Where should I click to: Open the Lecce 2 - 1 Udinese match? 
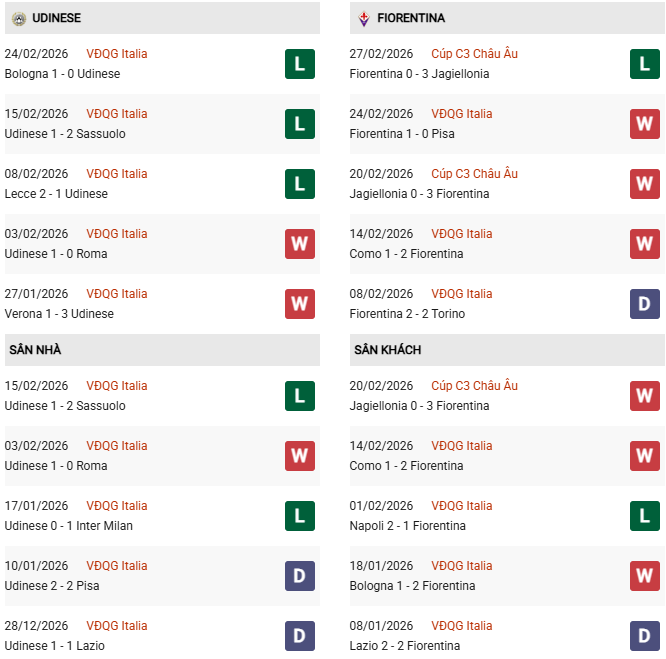coord(56,194)
